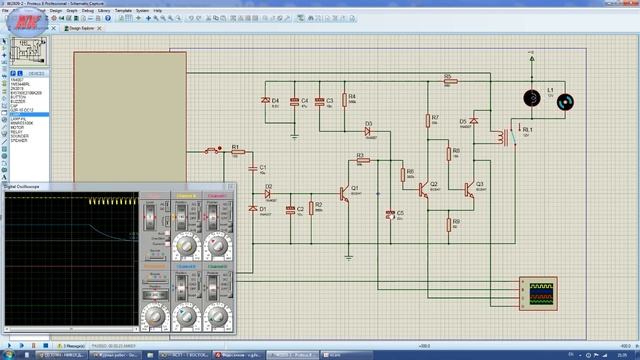Viewport: 640px width, 360px height.
Task: Play the simulation
Action: [x=9, y=346]
